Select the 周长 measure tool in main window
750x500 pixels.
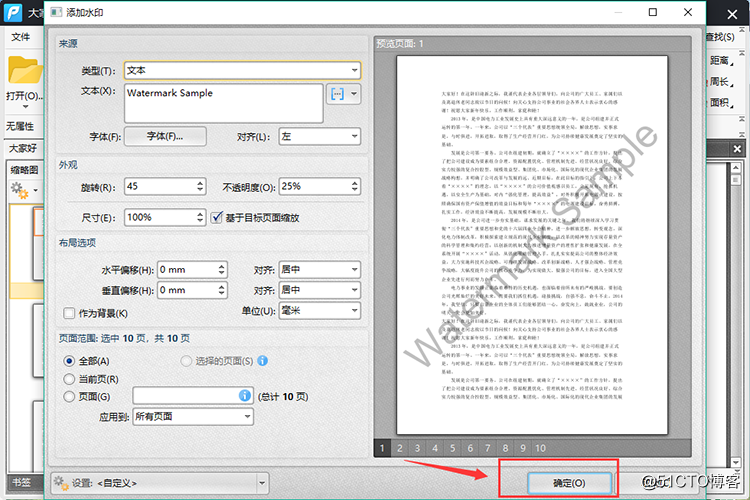[x=720, y=82]
